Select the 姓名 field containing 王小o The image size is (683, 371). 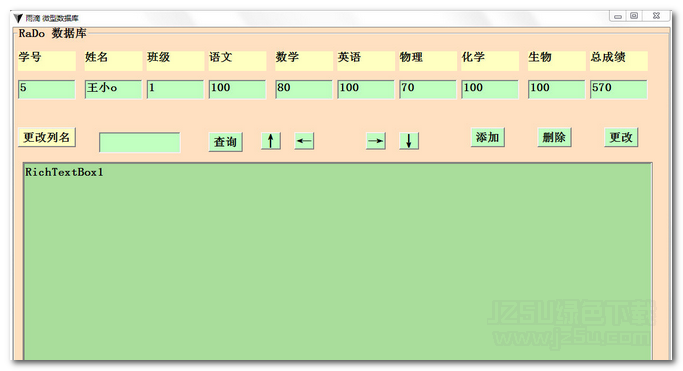point(113,89)
